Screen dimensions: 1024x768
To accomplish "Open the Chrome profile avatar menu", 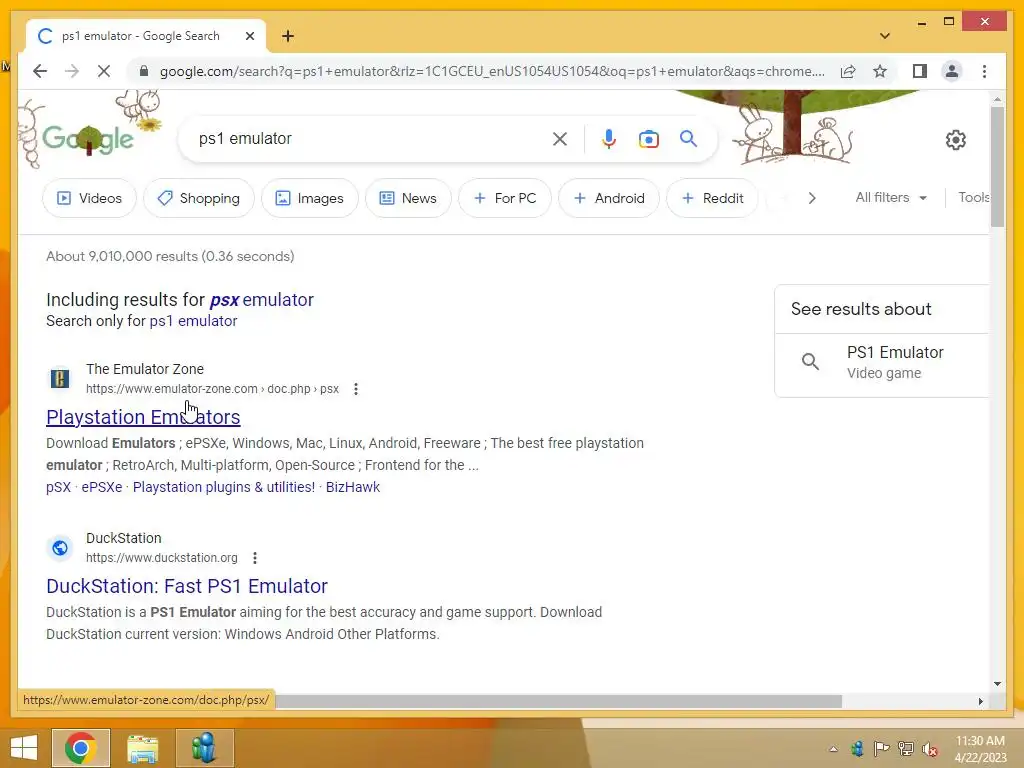I will [x=952, y=71].
